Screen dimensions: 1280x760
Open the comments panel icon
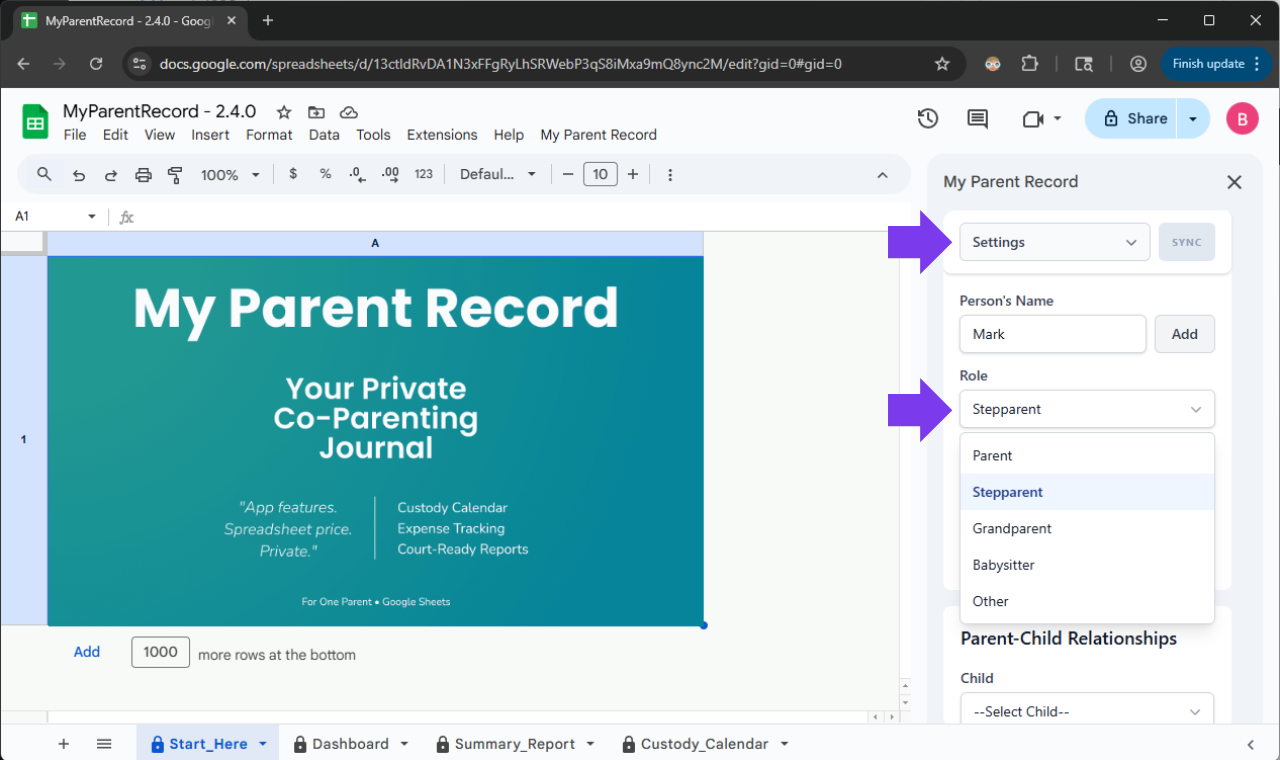pyautogui.click(x=977, y=119)
